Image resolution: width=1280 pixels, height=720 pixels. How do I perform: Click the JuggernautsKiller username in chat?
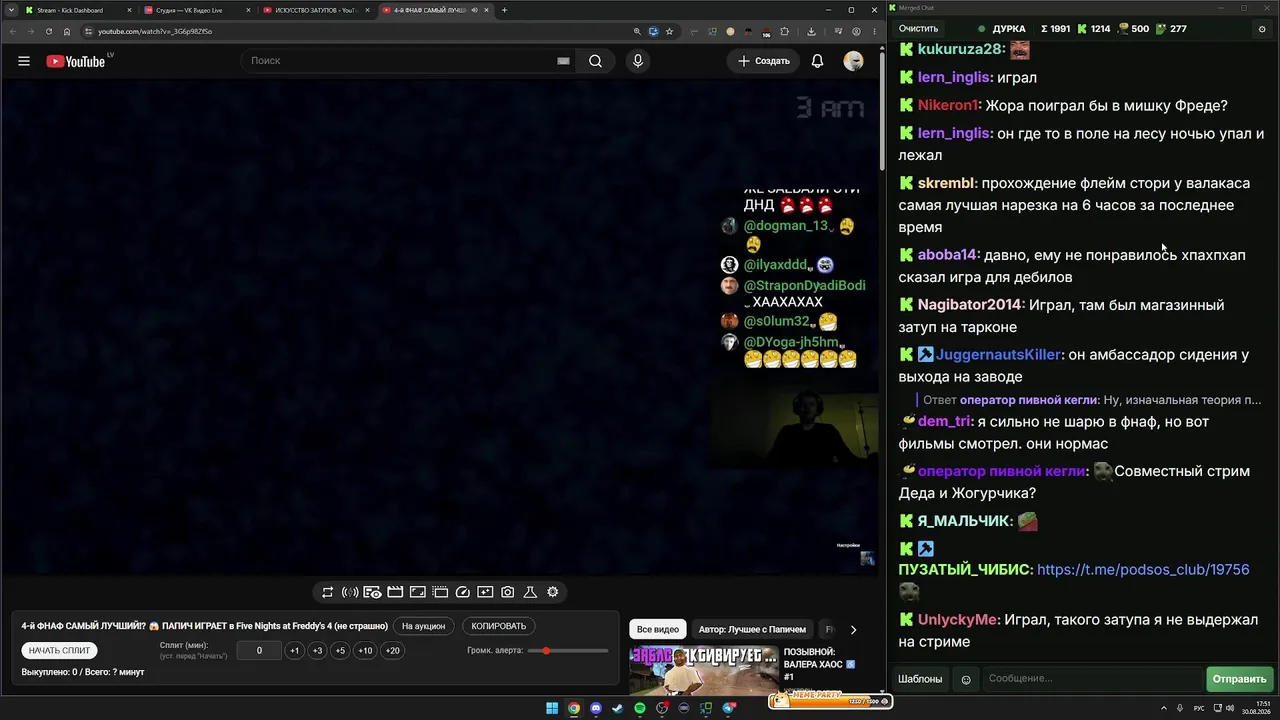998,355
